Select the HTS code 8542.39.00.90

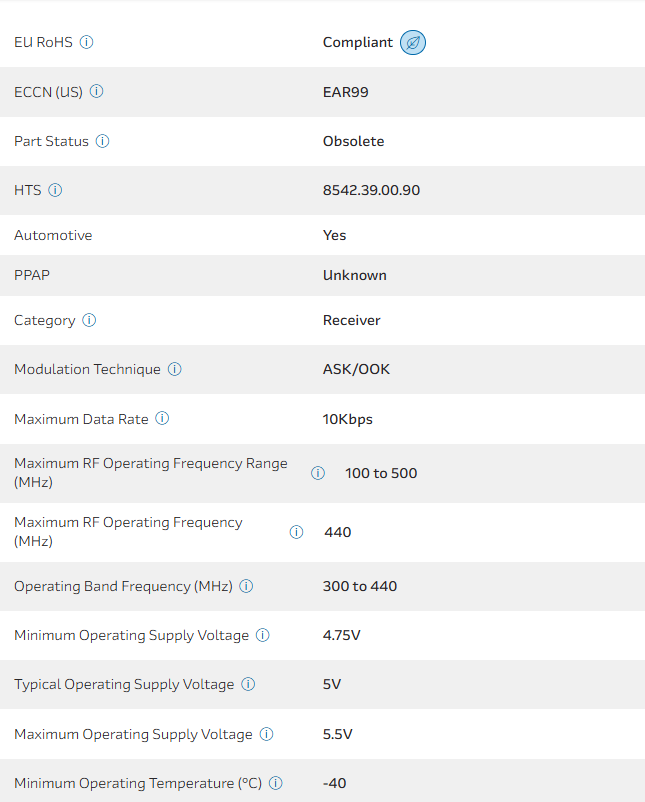click(371, 190)
